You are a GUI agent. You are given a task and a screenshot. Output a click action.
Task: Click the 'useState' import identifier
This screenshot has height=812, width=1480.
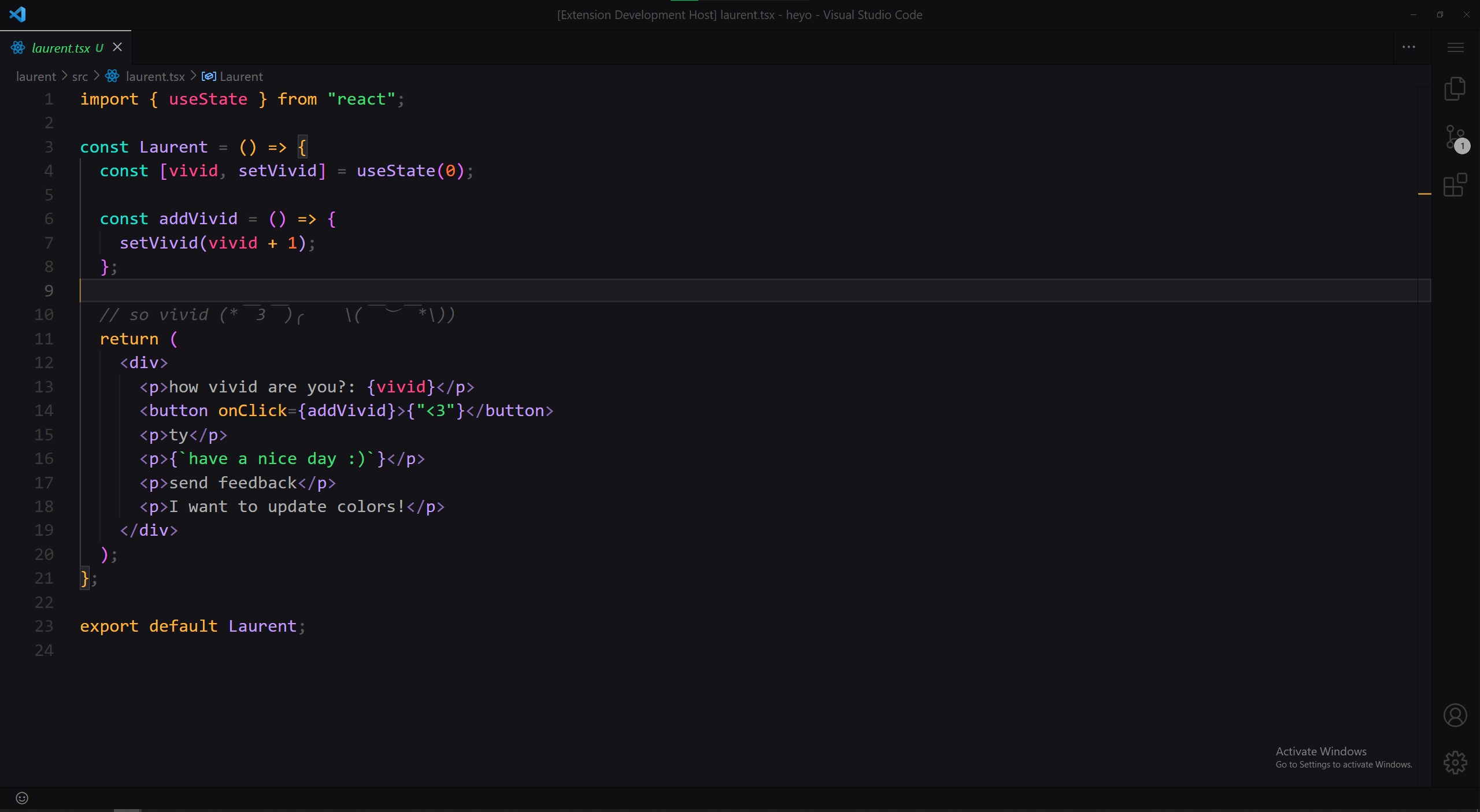click(x=208, y=99)
